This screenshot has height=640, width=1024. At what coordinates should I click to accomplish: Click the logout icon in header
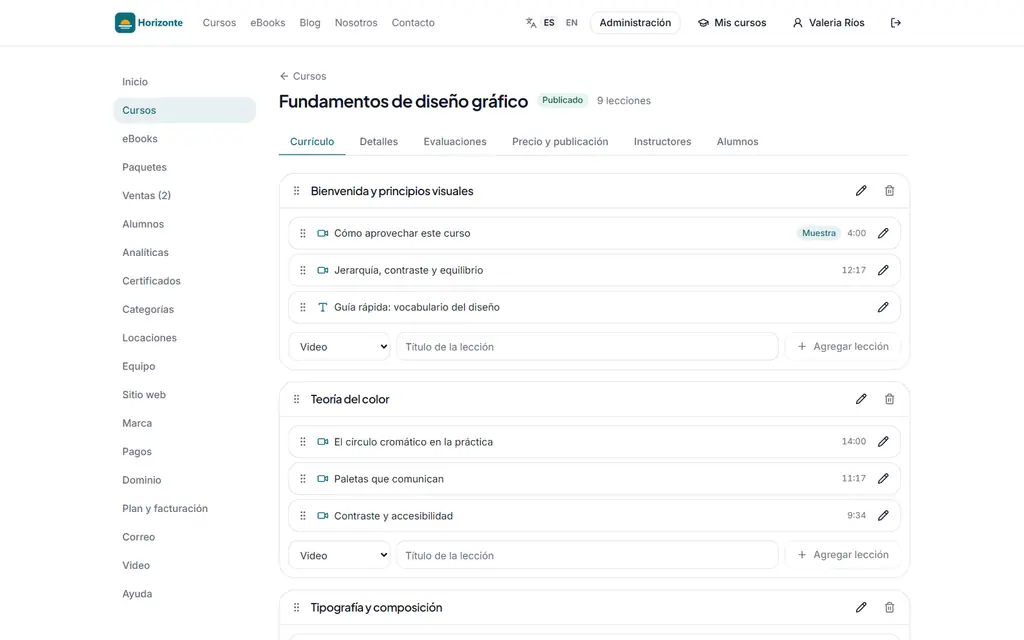[x=895, y=23]
